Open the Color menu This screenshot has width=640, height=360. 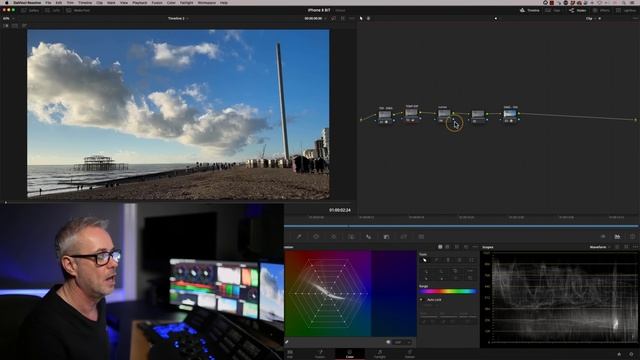click(x=171, y=2)
